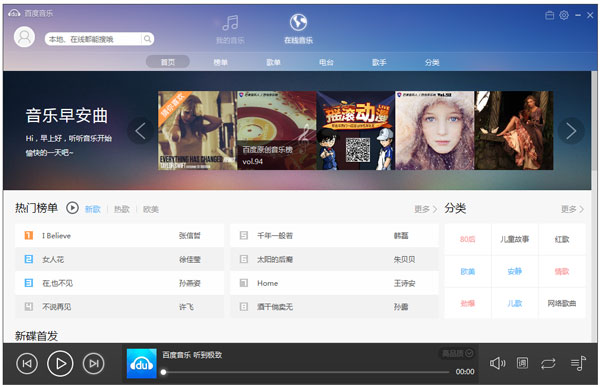Image resolution: width=600 pixels, height=387 pixels.
Task: Open the 在线音乐 globe icon
Action: point(298,22)
